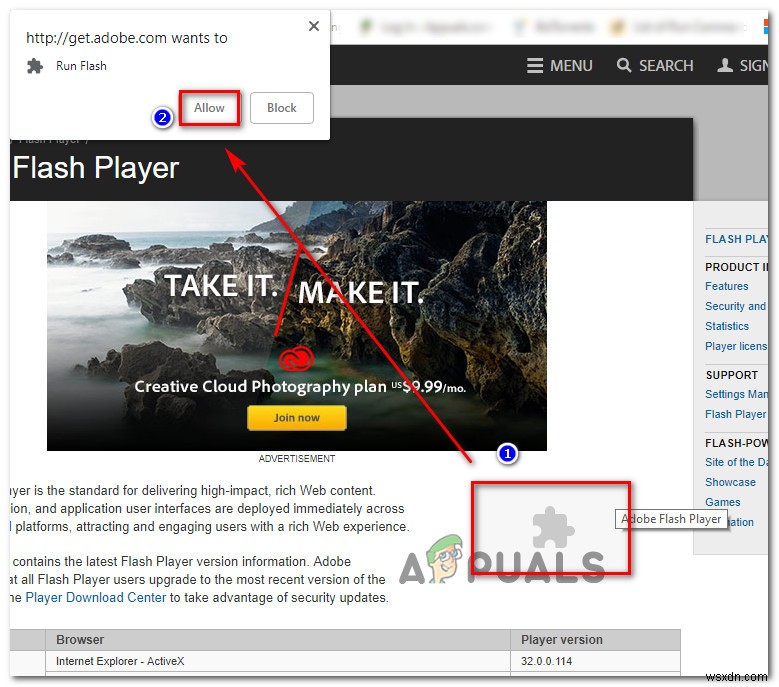The height and width of the screenshot is (687, 779).
Task: Click the Browser column header
Action: pos(278,640)
